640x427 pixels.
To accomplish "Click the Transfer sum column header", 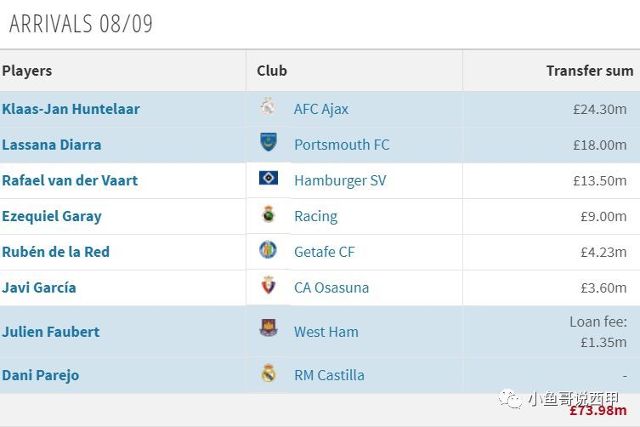I will point(590,71).
